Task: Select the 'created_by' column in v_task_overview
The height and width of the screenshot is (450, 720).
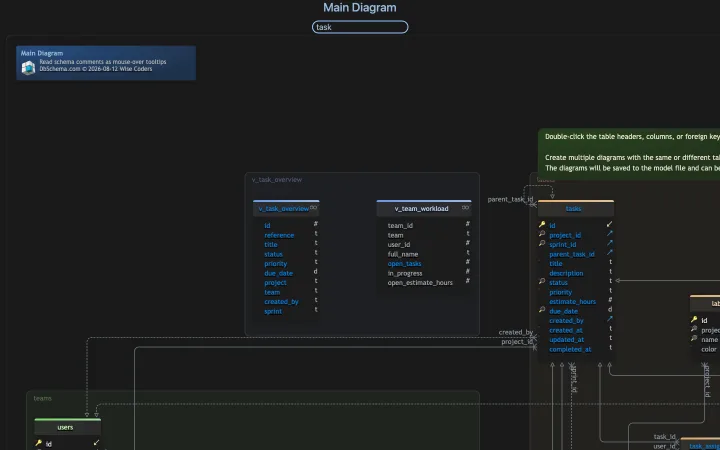Action: (x=281, y=302)
